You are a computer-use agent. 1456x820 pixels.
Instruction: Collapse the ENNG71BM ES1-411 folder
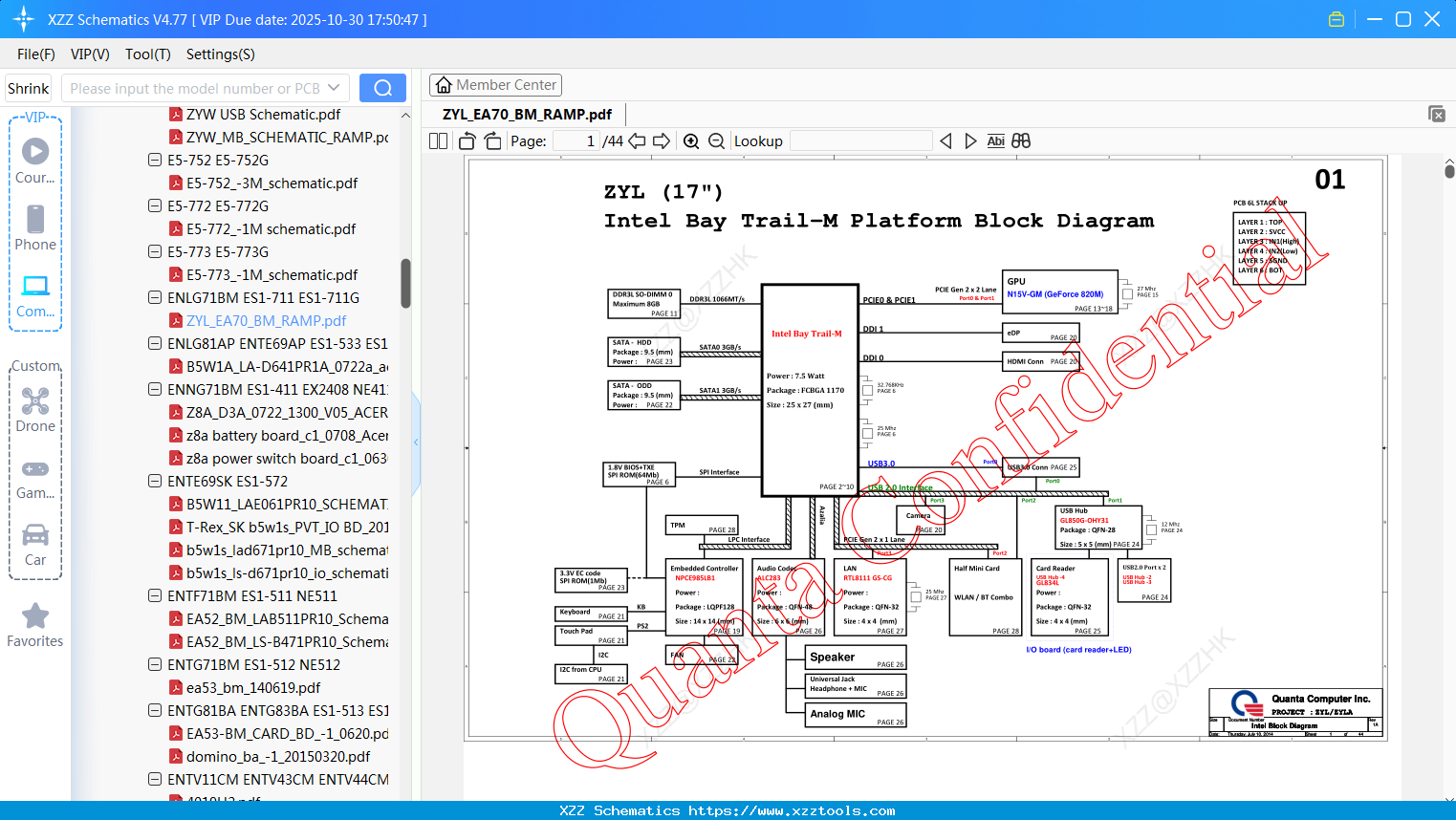(155, 390)
